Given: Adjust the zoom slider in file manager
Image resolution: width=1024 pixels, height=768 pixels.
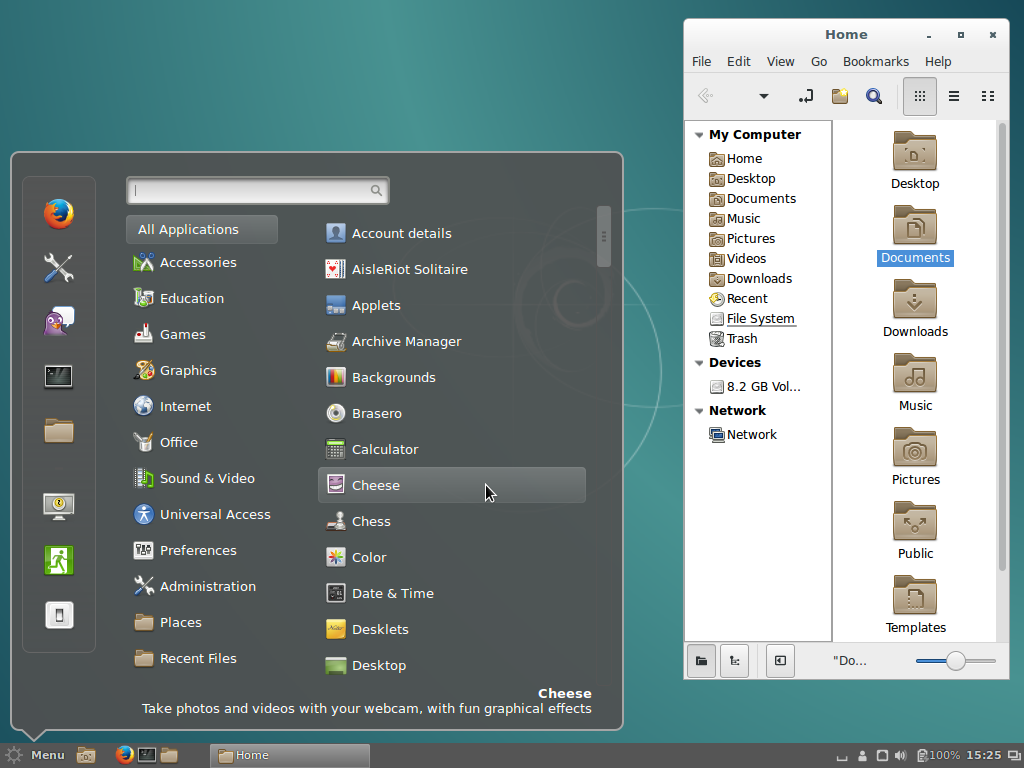Looking at the screenshot, I should pyautogui.click(x=955, y=661).
